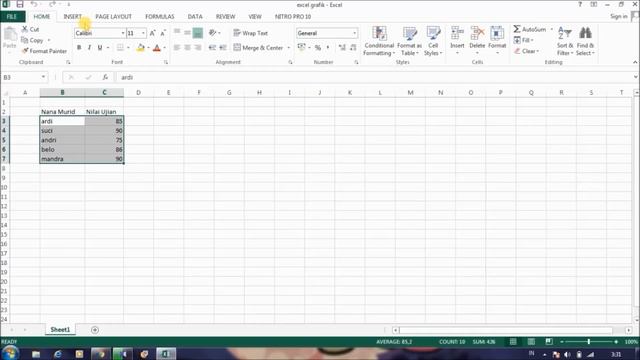Click the Undo arrow icon

tap(34, 4)
